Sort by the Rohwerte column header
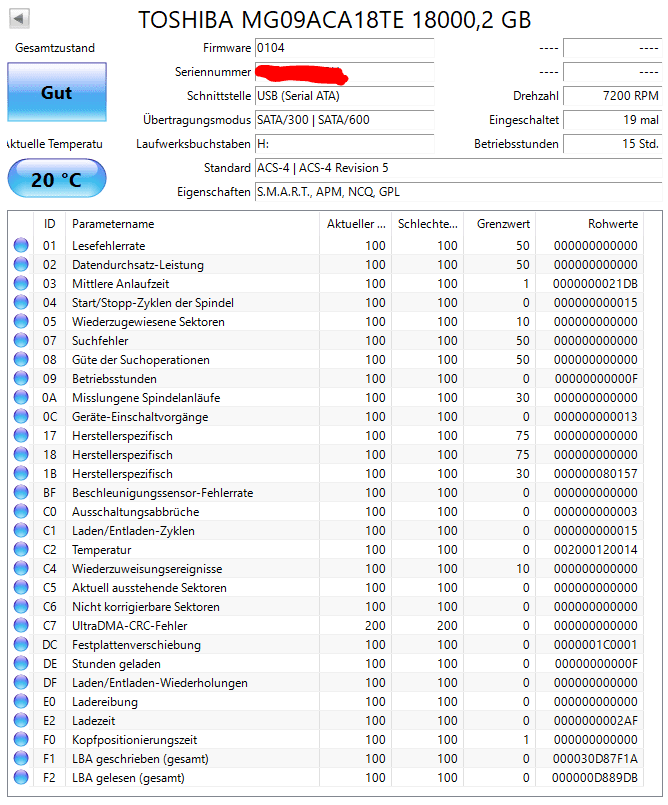The image size is (668, 805). (x=589, y=224)
